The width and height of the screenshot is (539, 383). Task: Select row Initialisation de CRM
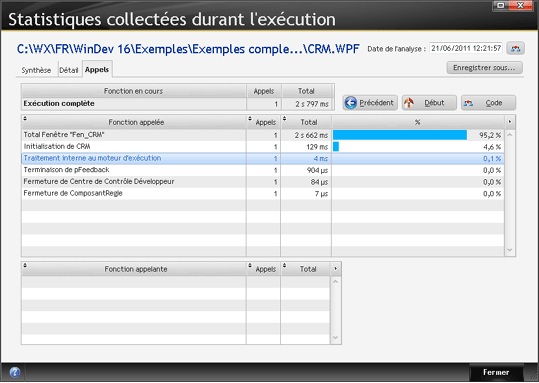point(263,147)
